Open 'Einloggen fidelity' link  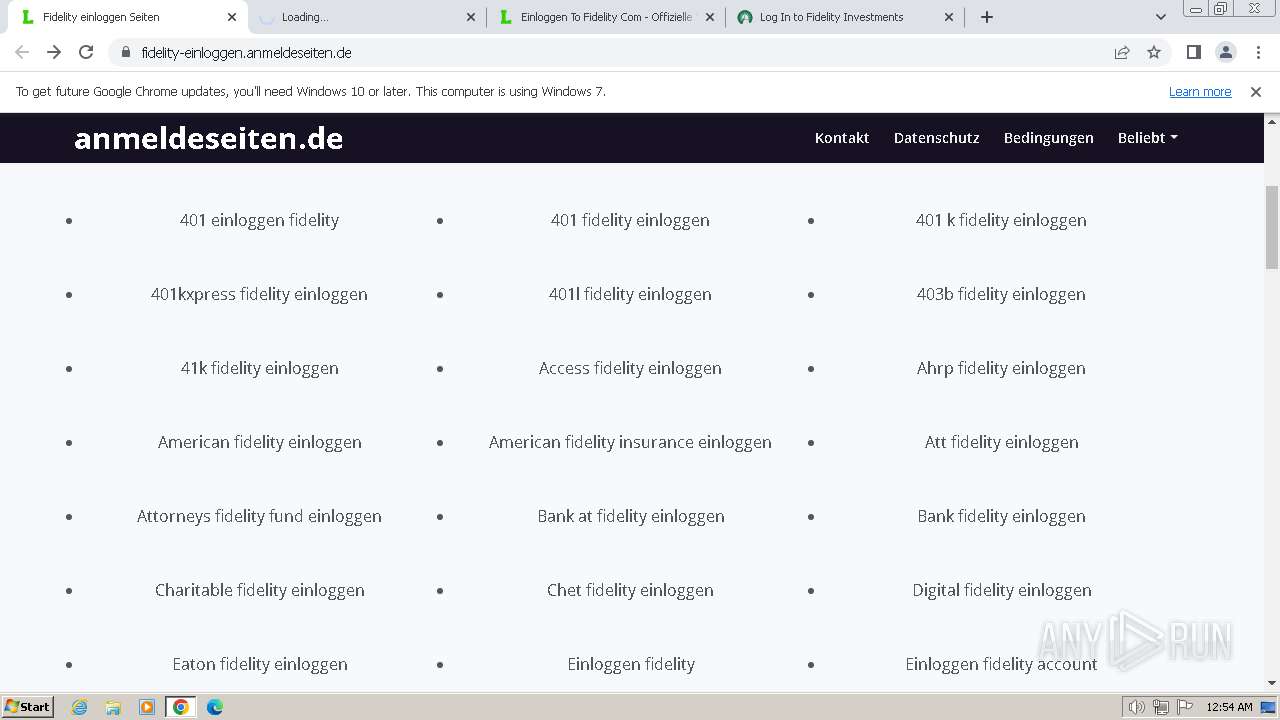click(x=630, y=664)
